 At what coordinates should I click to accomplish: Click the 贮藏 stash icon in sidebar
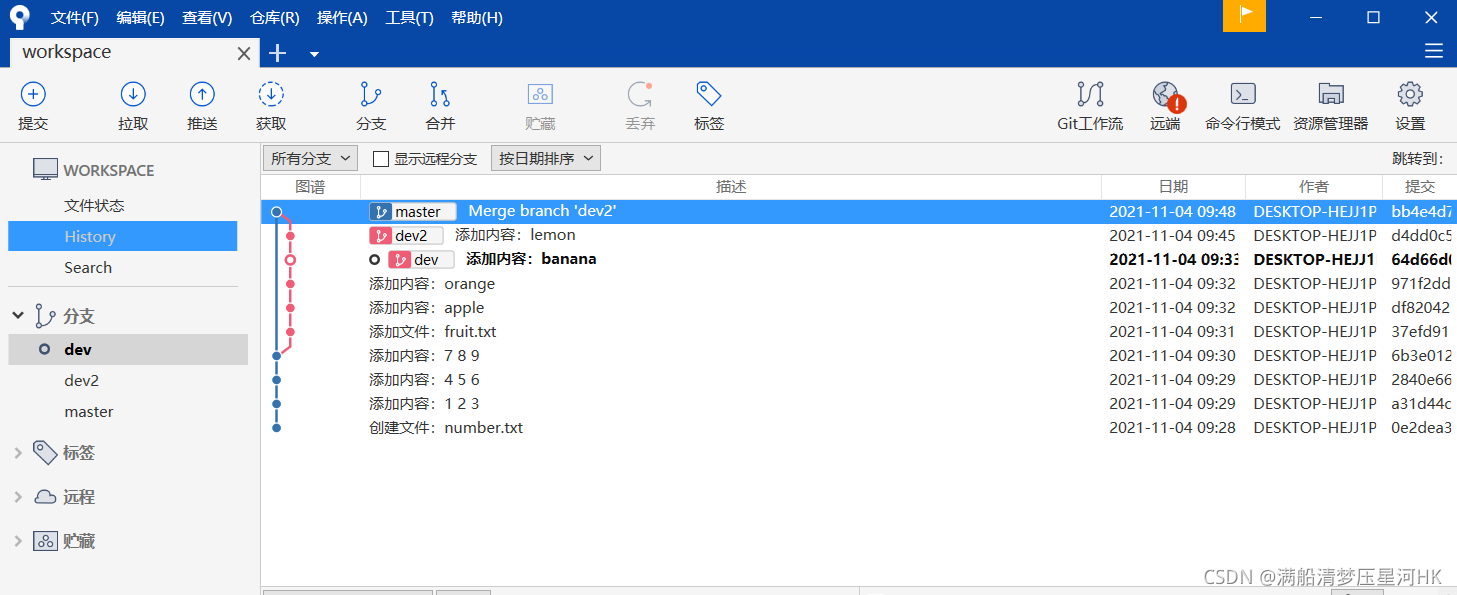pos(45,541)
